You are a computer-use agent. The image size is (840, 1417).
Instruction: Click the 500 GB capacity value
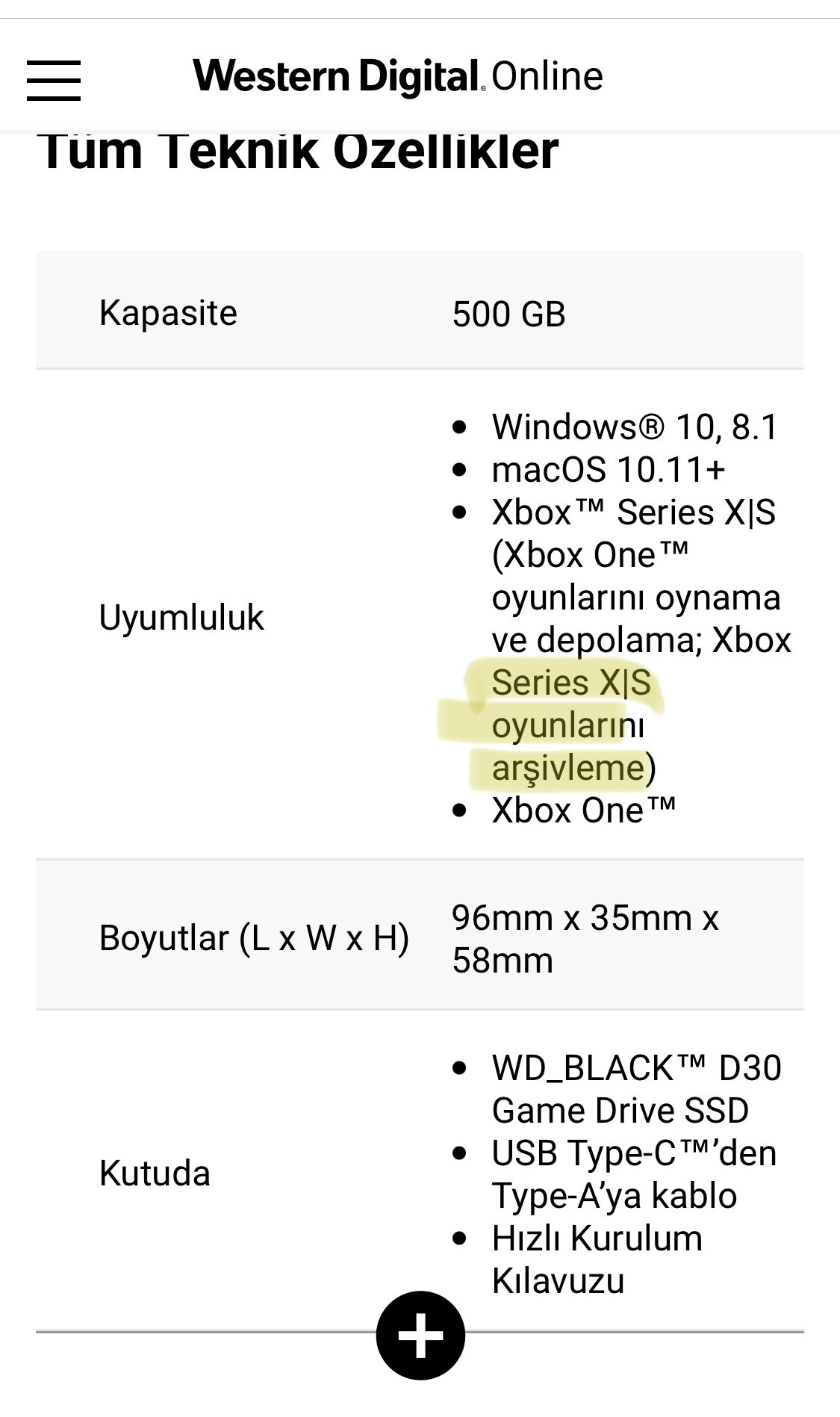(508, 314)
